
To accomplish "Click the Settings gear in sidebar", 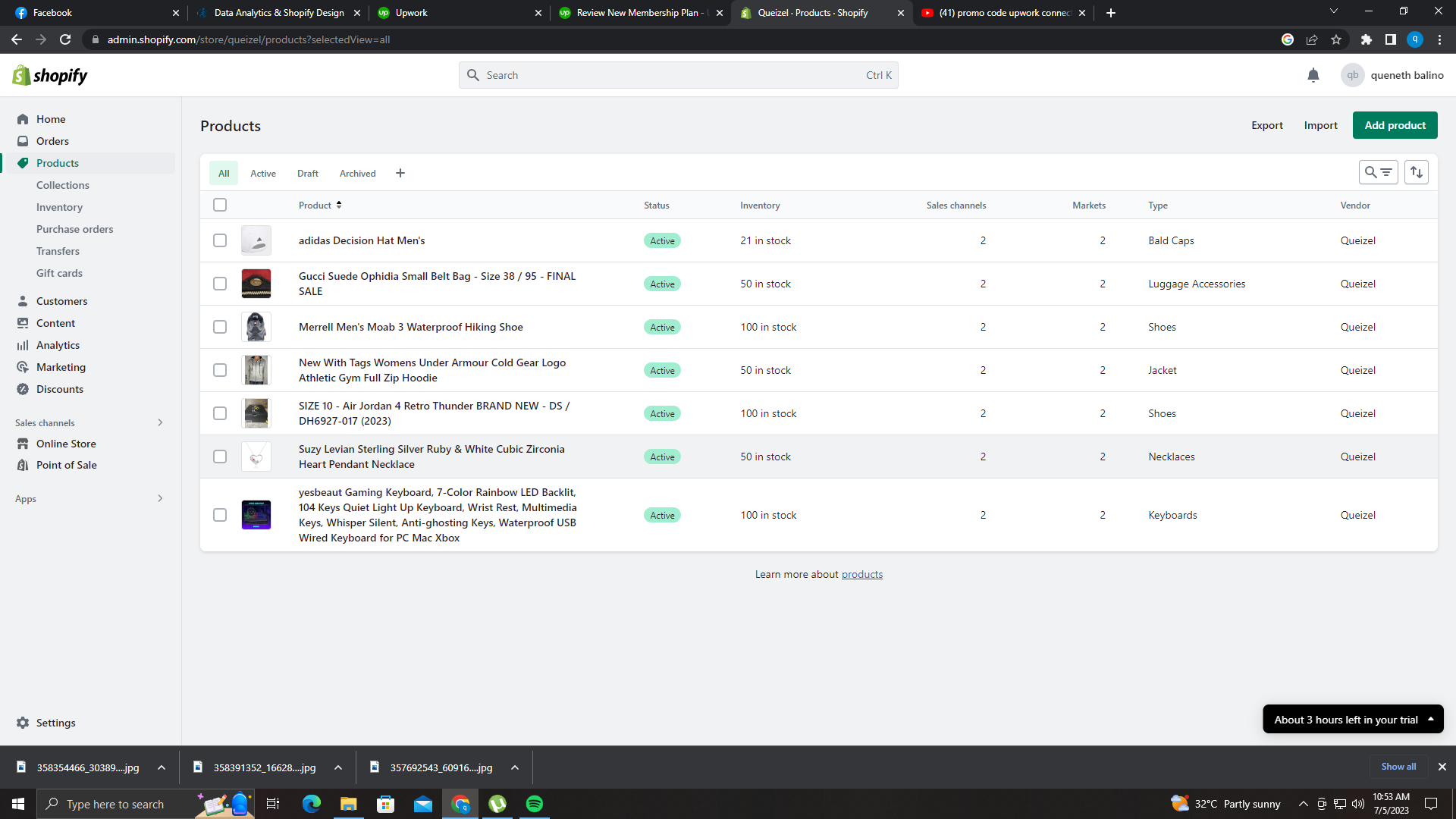I will coord(23,723).
